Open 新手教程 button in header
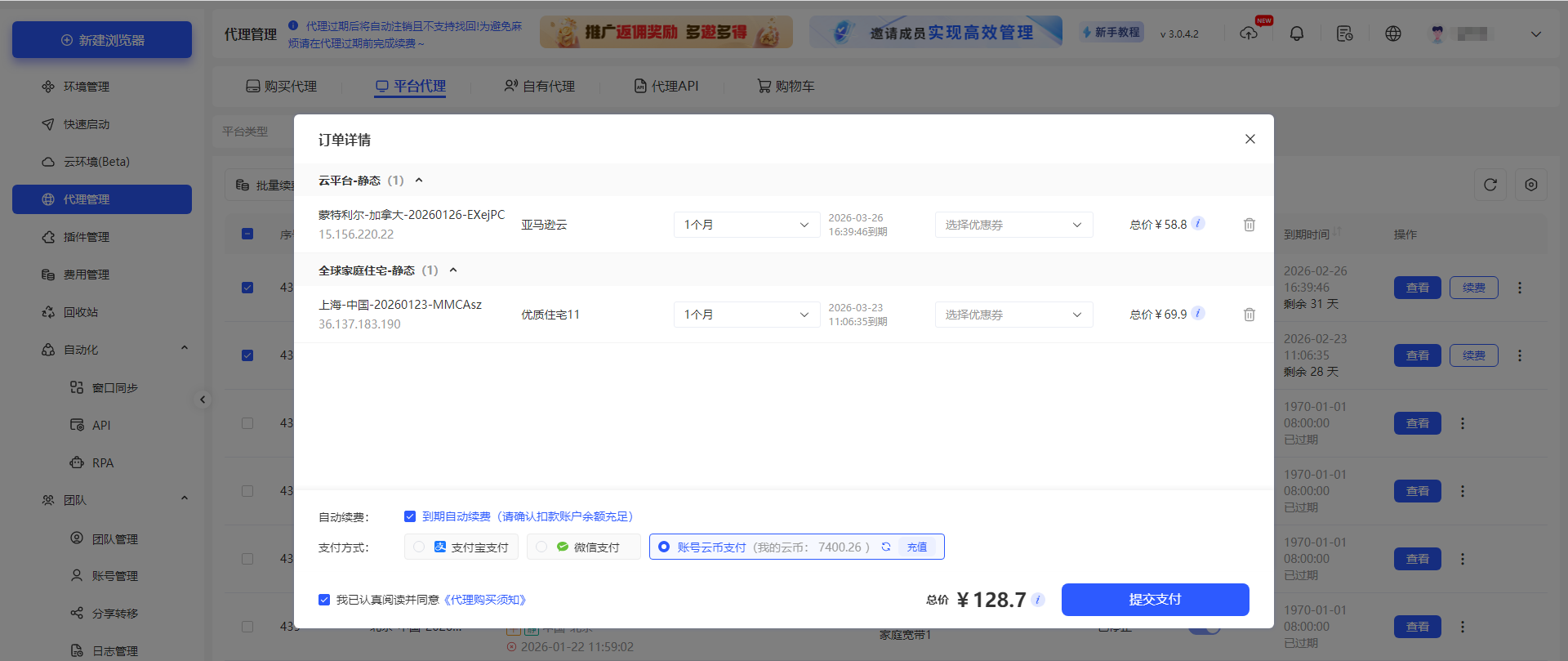This screenshot has height=661, width=1568. (x=1111, y=33)
